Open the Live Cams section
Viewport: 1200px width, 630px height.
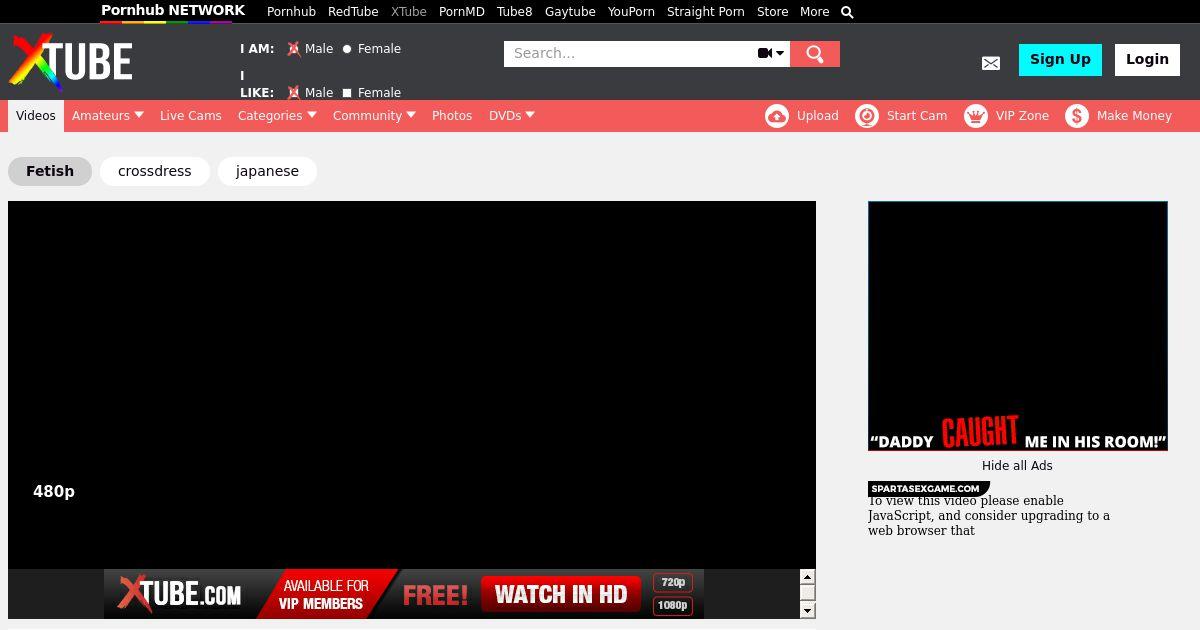click(191, 116)
